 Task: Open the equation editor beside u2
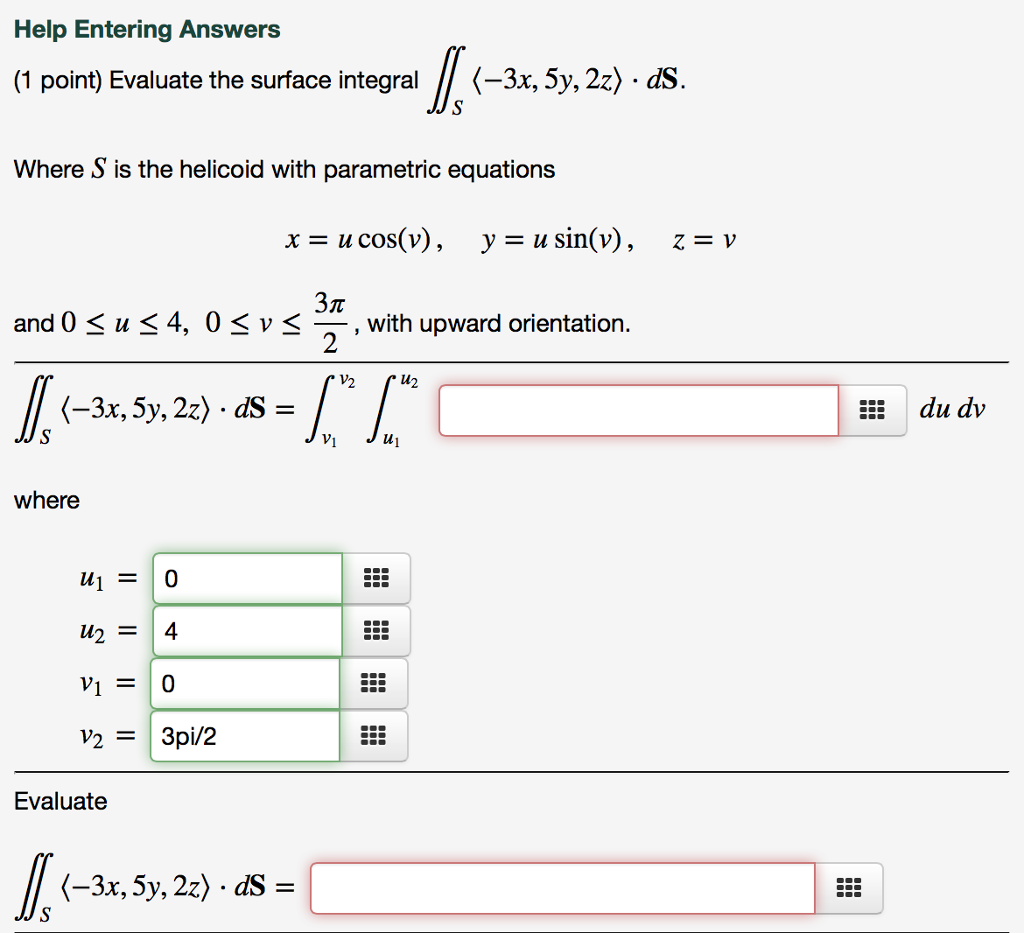[x=374, y=630]
